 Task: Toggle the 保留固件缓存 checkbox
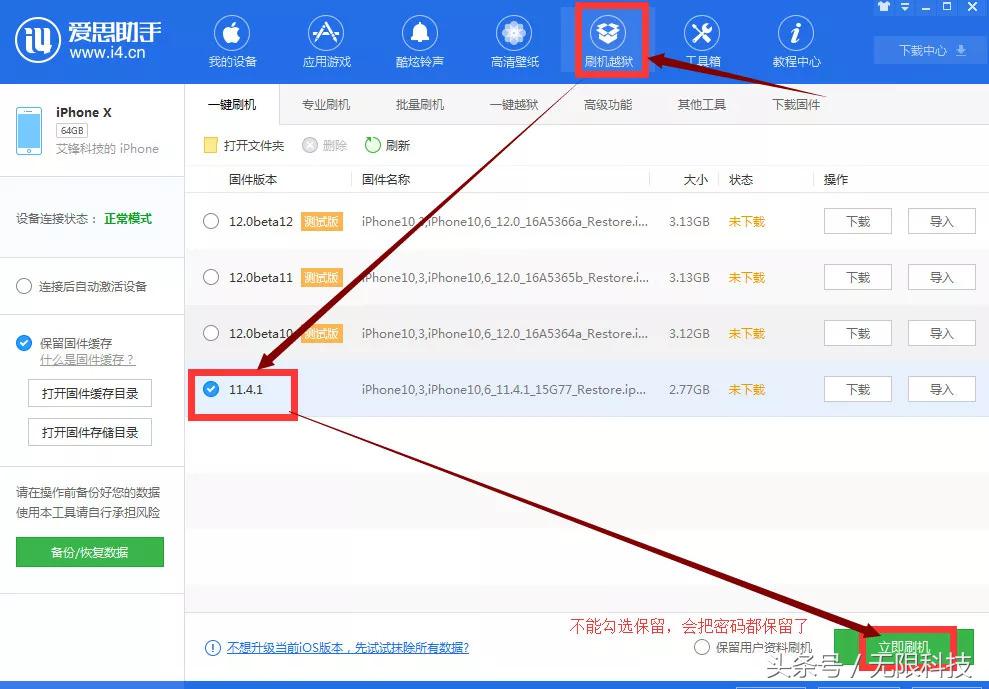point(23,342)
